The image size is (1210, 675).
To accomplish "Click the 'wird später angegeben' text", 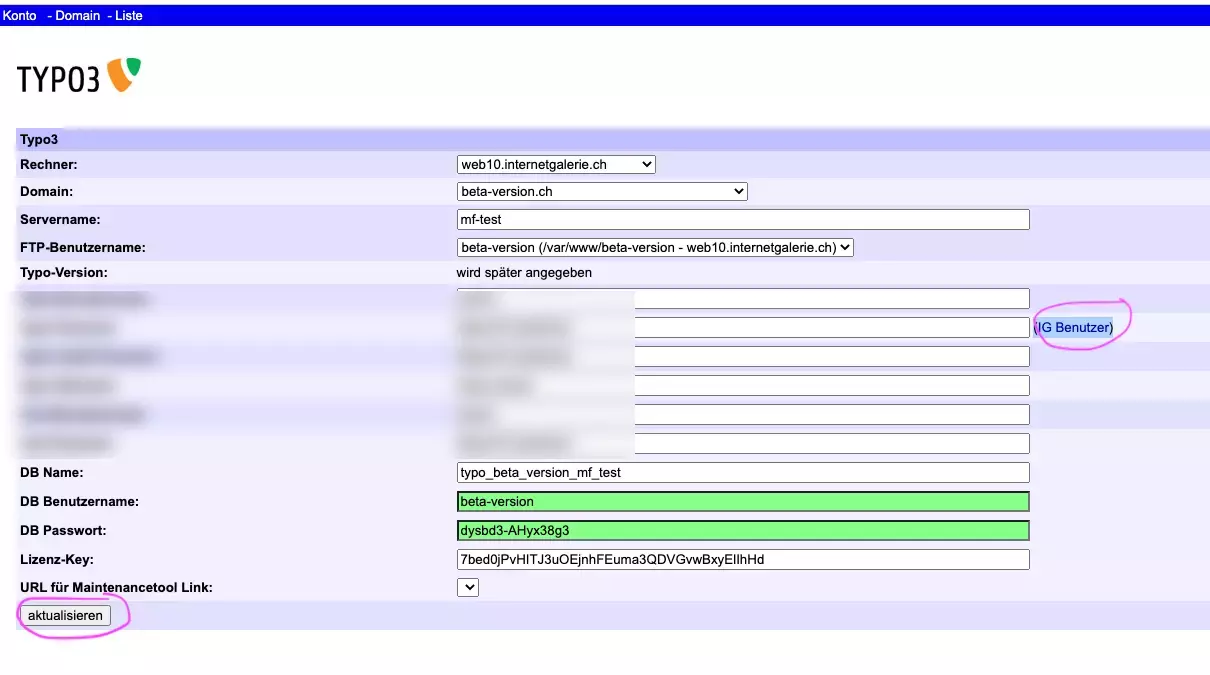I will click(526, 273).
